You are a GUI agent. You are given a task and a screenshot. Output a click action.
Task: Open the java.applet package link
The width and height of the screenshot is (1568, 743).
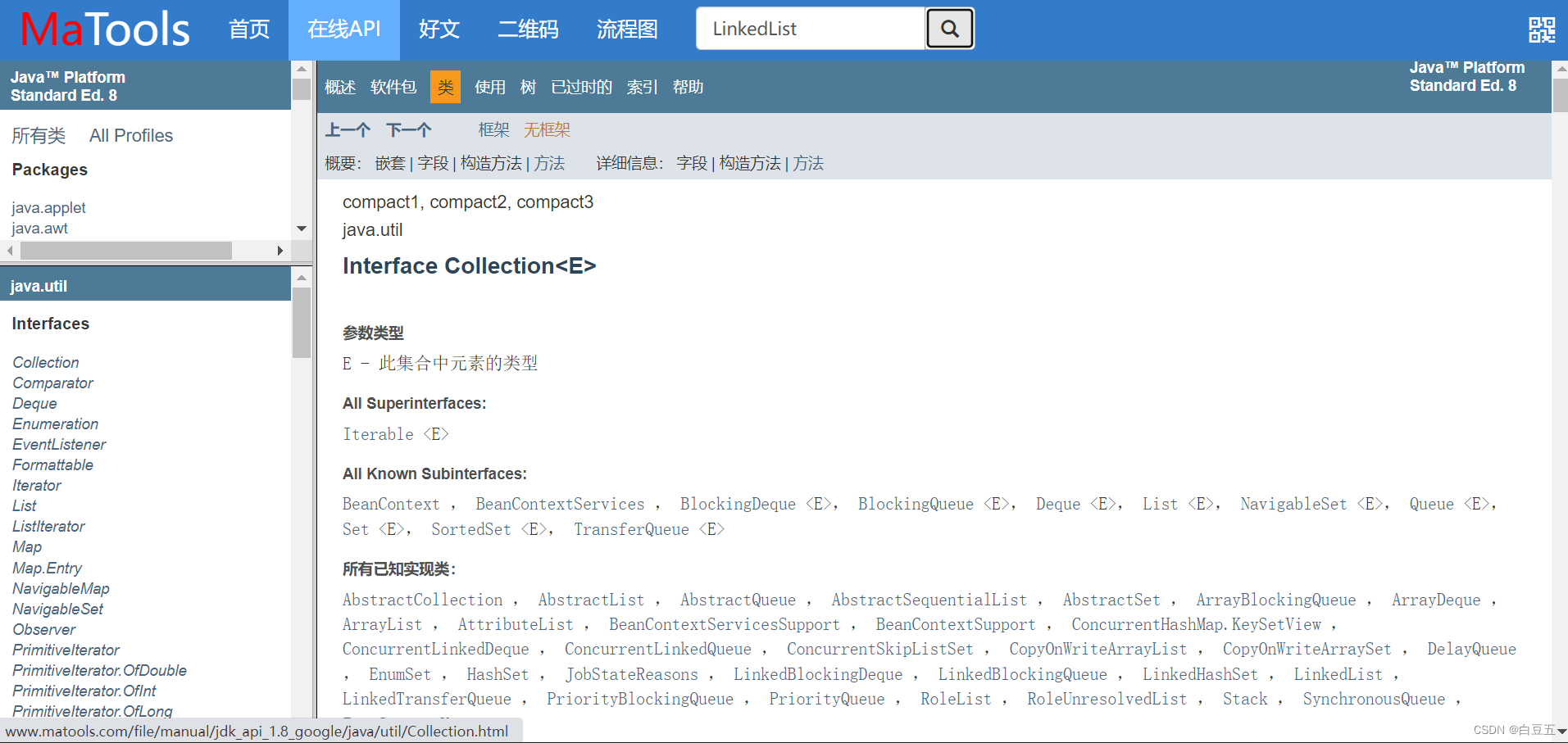pos(48,207)
